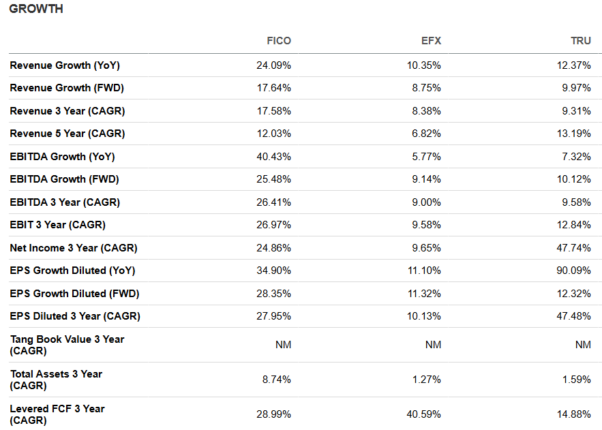Click the TRU column header
602x430 pixels.
[580, 41]
